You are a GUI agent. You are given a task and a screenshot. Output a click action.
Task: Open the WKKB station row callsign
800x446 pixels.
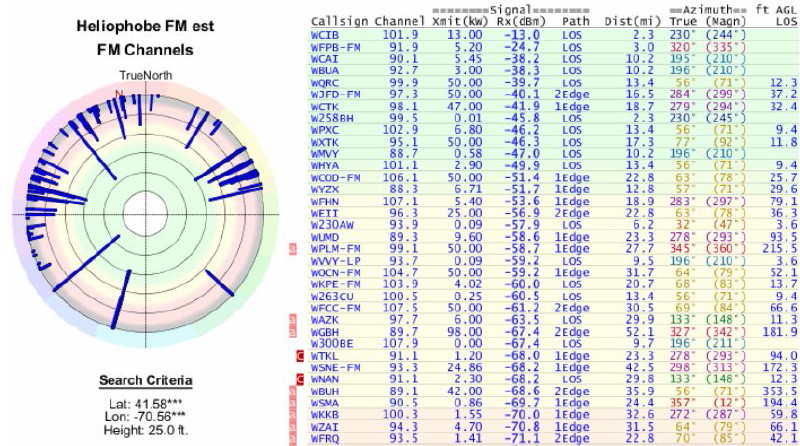pos(325,413)
